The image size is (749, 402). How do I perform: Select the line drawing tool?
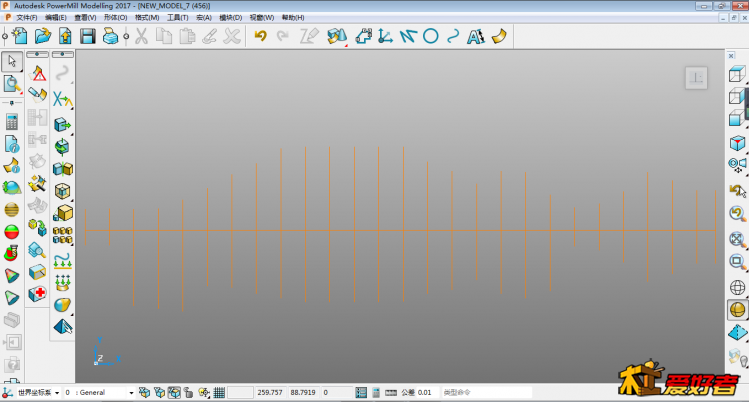[408, 36]
